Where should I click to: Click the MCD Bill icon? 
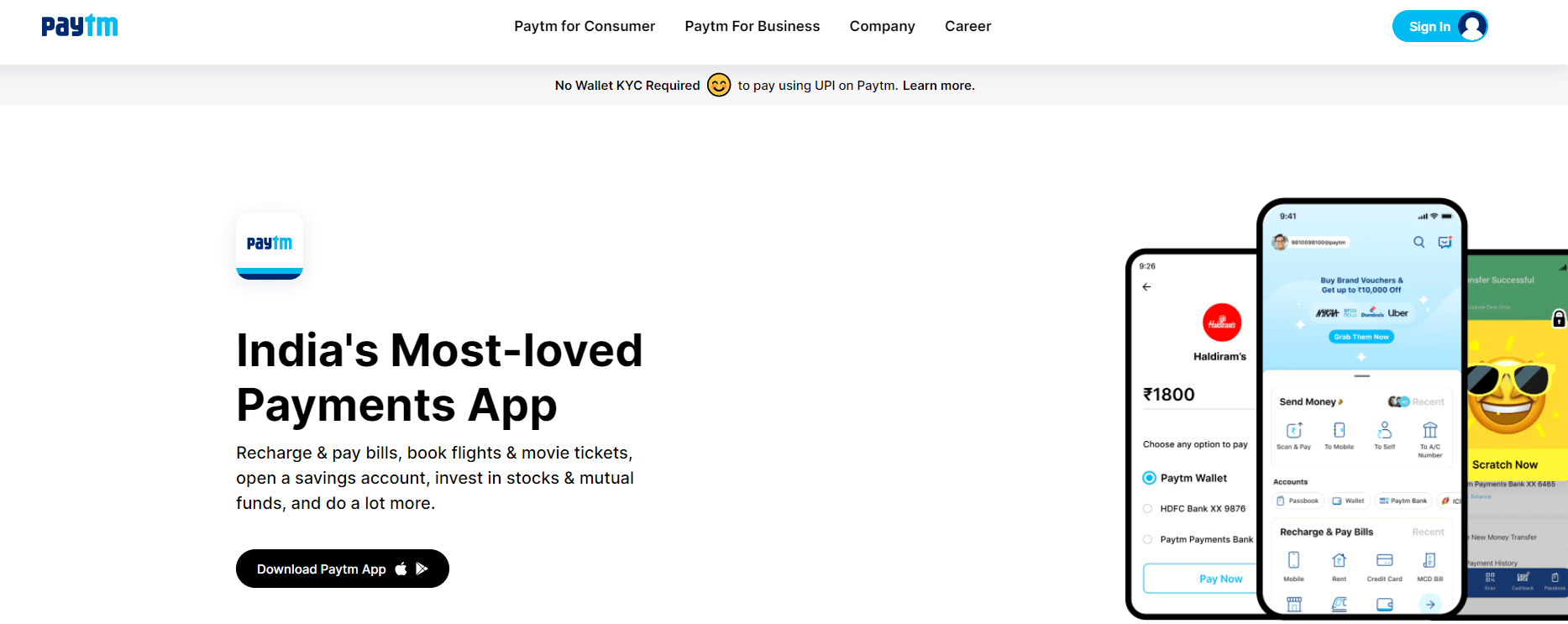[1429, 560]
